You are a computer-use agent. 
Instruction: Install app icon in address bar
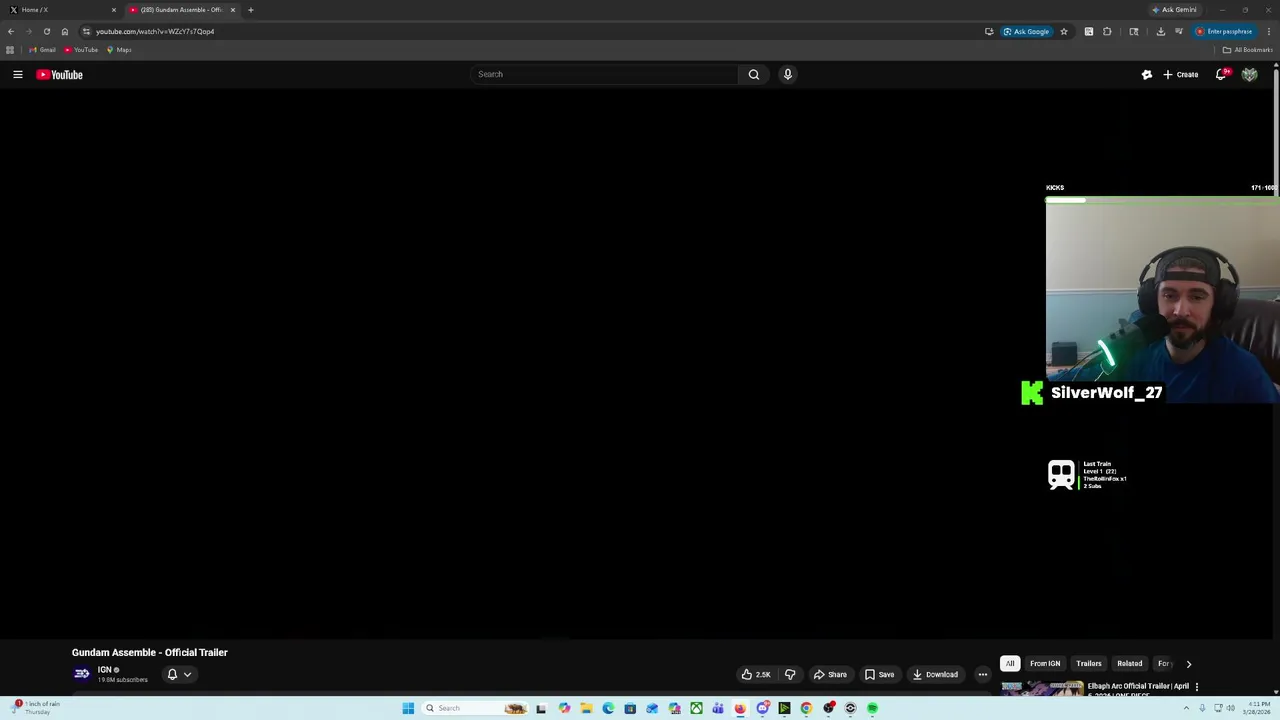[x=989, y=31]
